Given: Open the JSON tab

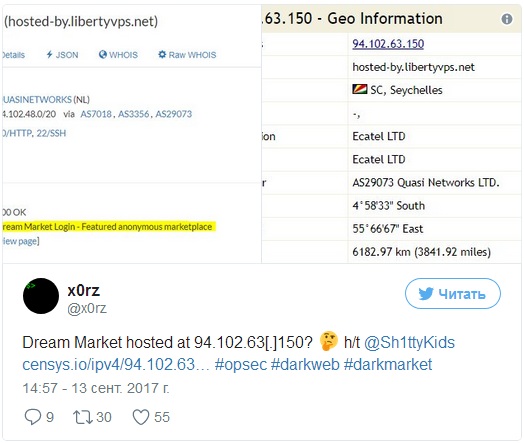Looking at the screenshot, I should [x=62, y=54].
